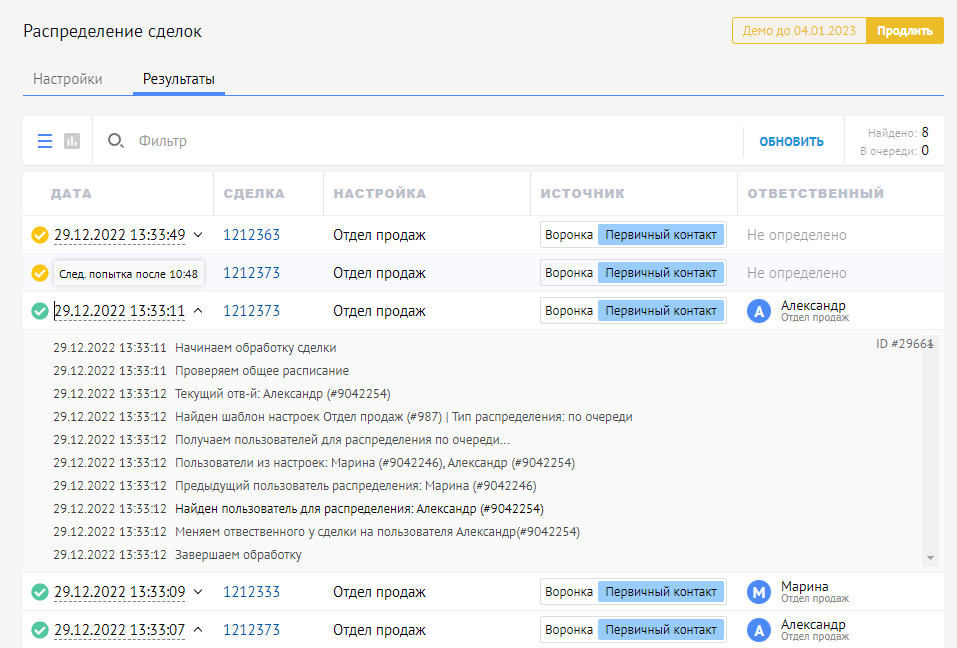Click the СДЕЛКА column header

254,193
